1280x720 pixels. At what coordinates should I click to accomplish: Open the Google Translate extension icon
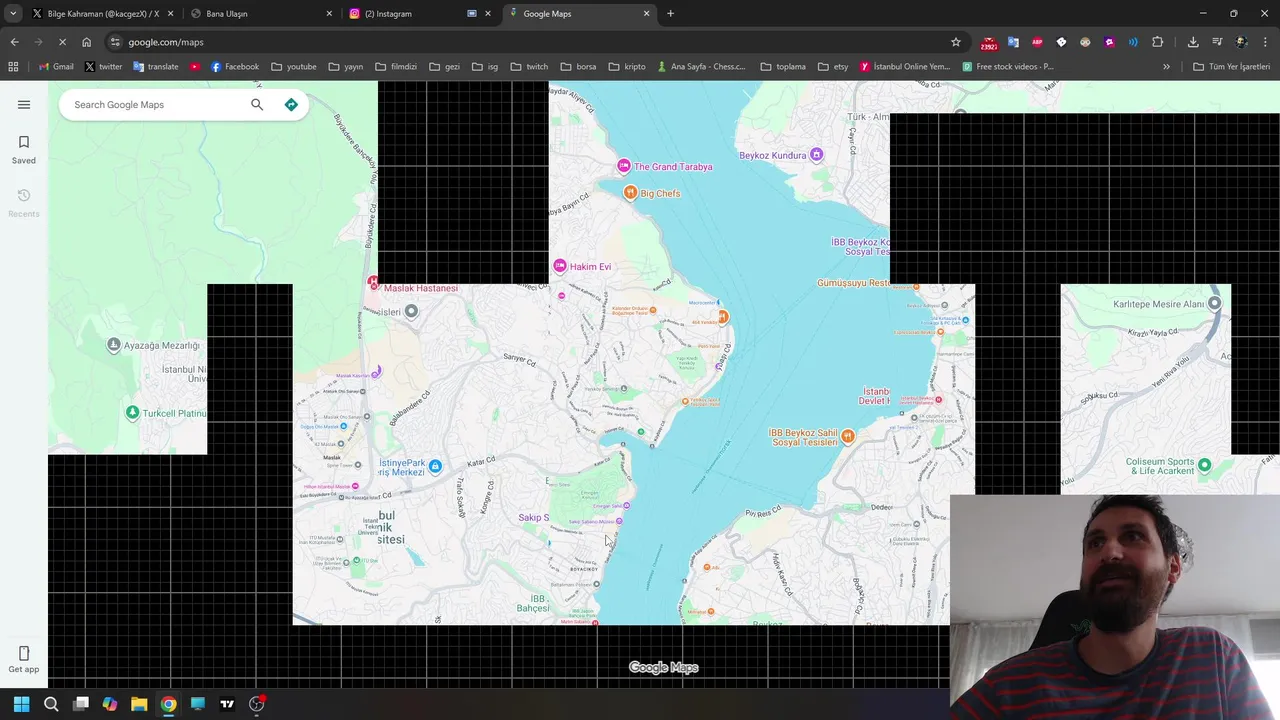pos(1013,42)
